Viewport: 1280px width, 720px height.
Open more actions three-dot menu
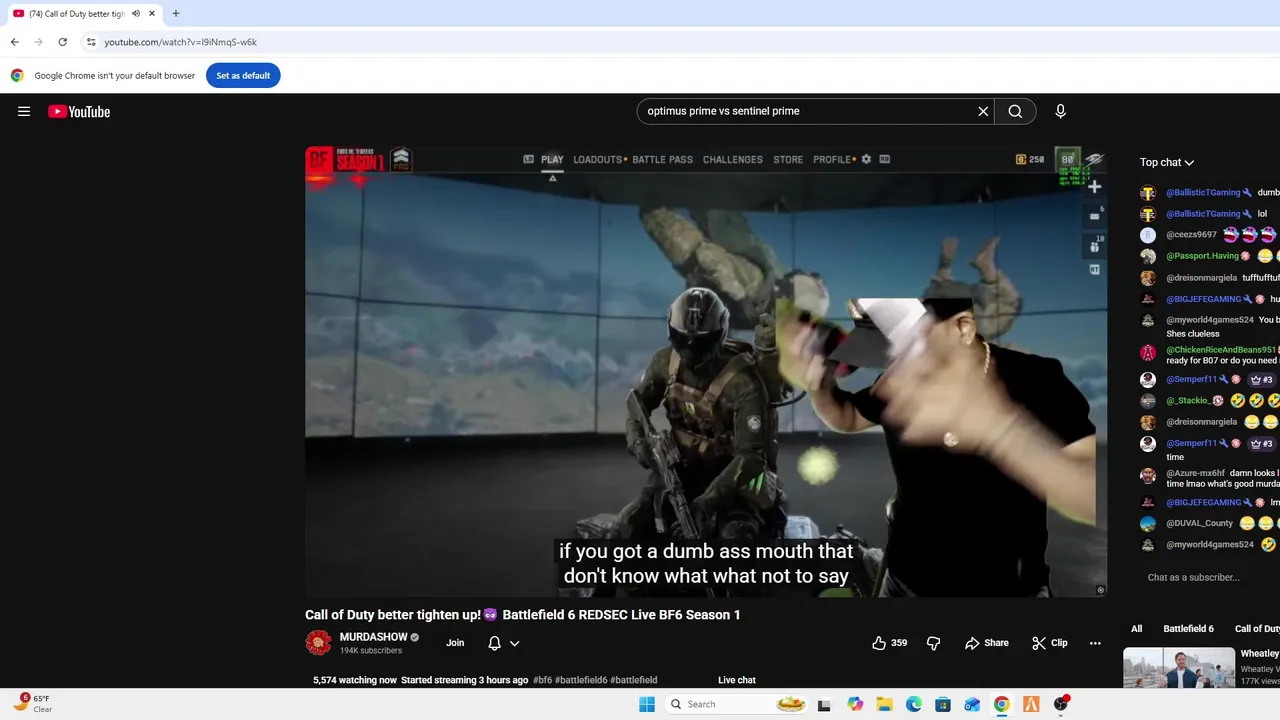1095,643
